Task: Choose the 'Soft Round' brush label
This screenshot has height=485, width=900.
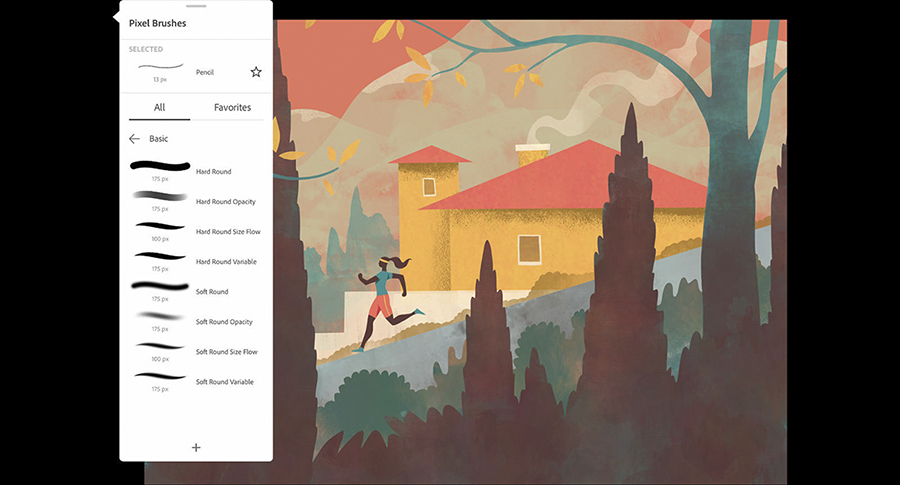Action: click(212, 292)
